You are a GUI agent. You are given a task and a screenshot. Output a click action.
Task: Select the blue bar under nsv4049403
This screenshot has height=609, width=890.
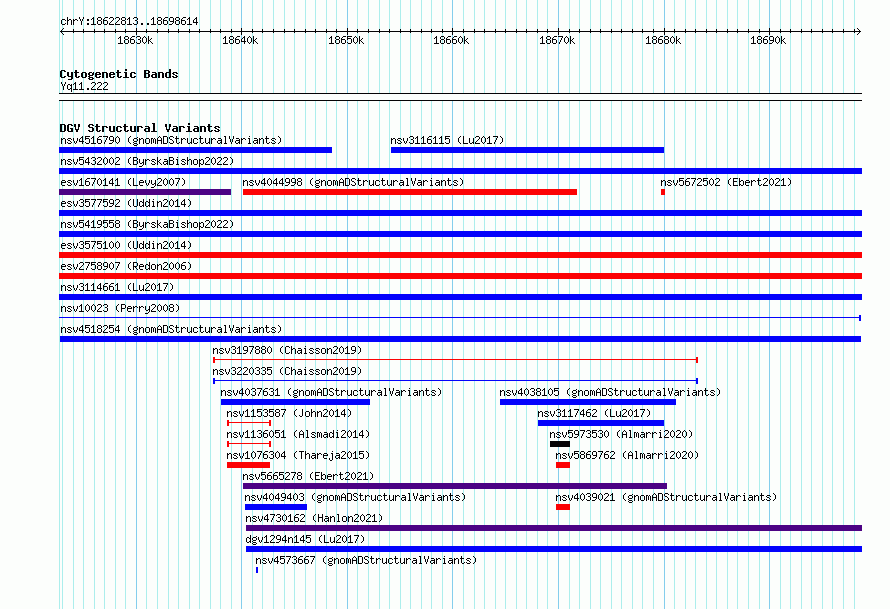(x=276, y=507)
